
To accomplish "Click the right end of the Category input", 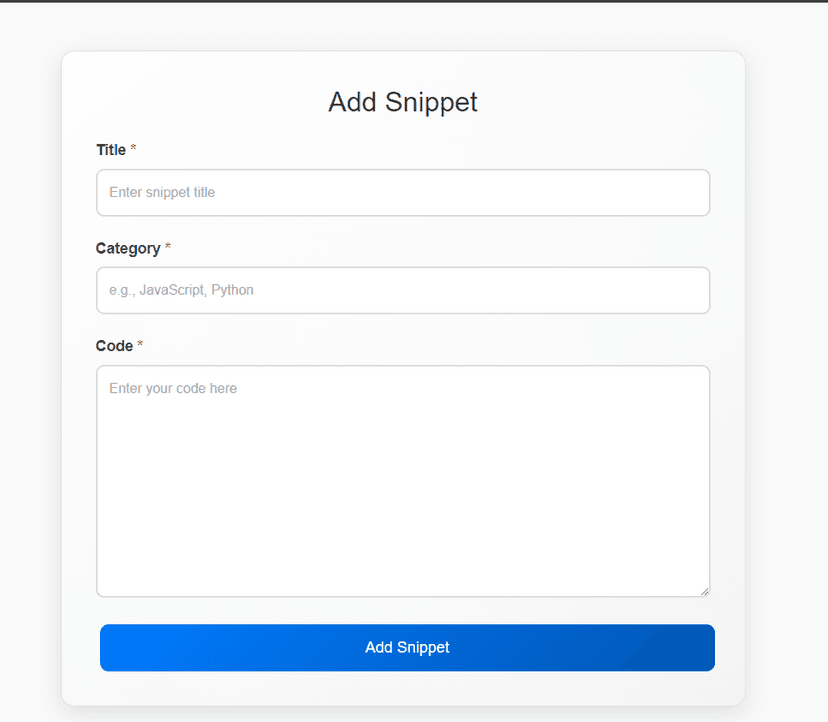I will click(690, 290).
